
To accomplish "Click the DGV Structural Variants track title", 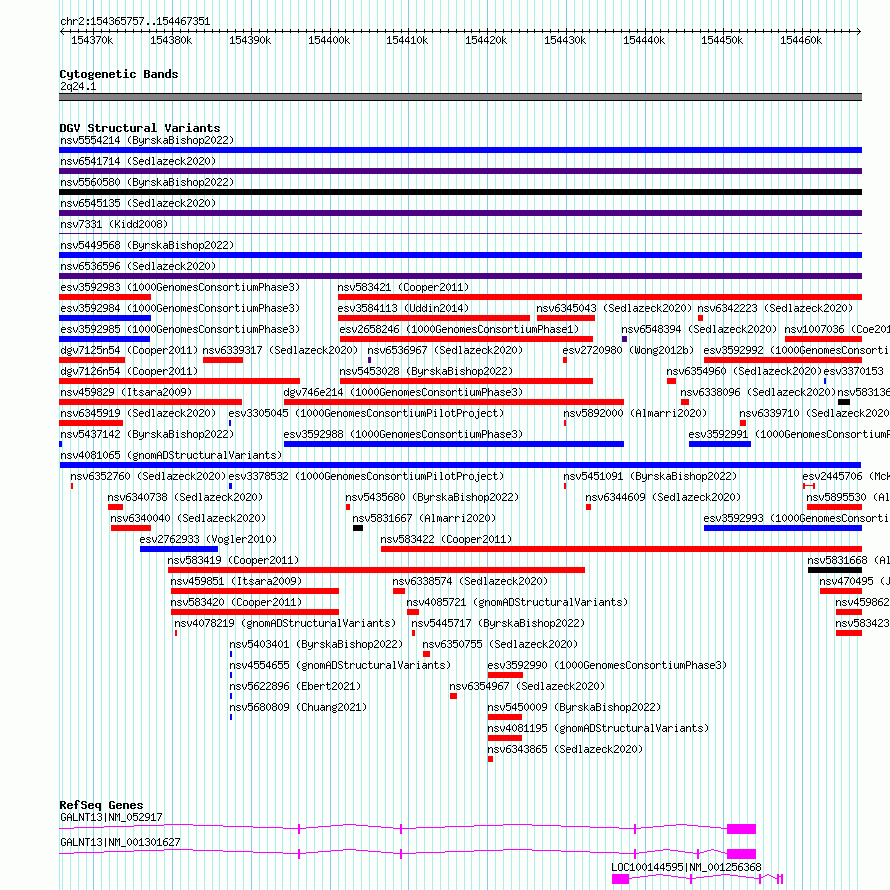I will point(140,128).
